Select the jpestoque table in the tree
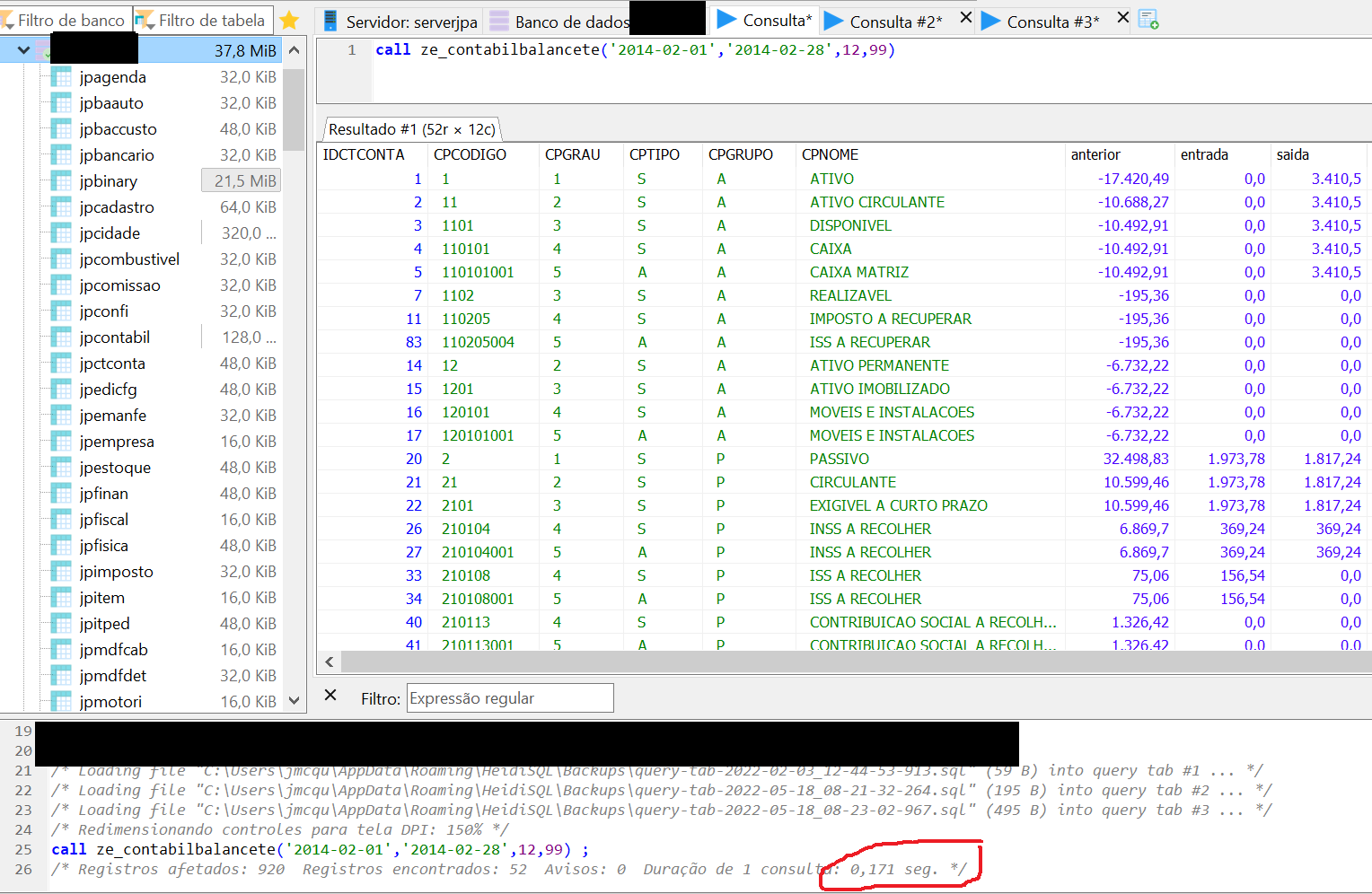The width and height of the screenshot is (1372, 894). (x=115, y=468)
